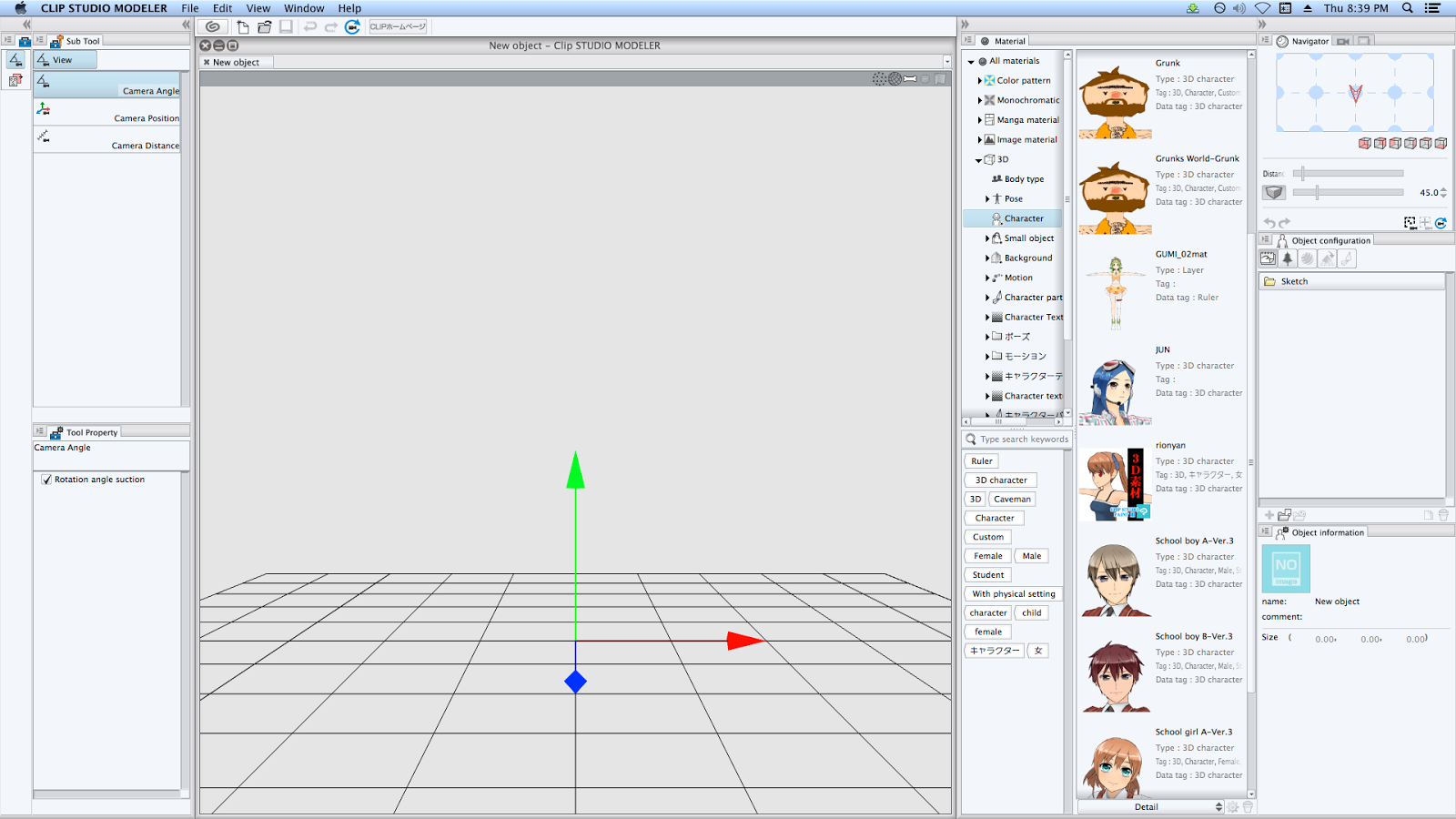Show bone display in canvas toolbar
The image size is (1456, 819).
910,79
